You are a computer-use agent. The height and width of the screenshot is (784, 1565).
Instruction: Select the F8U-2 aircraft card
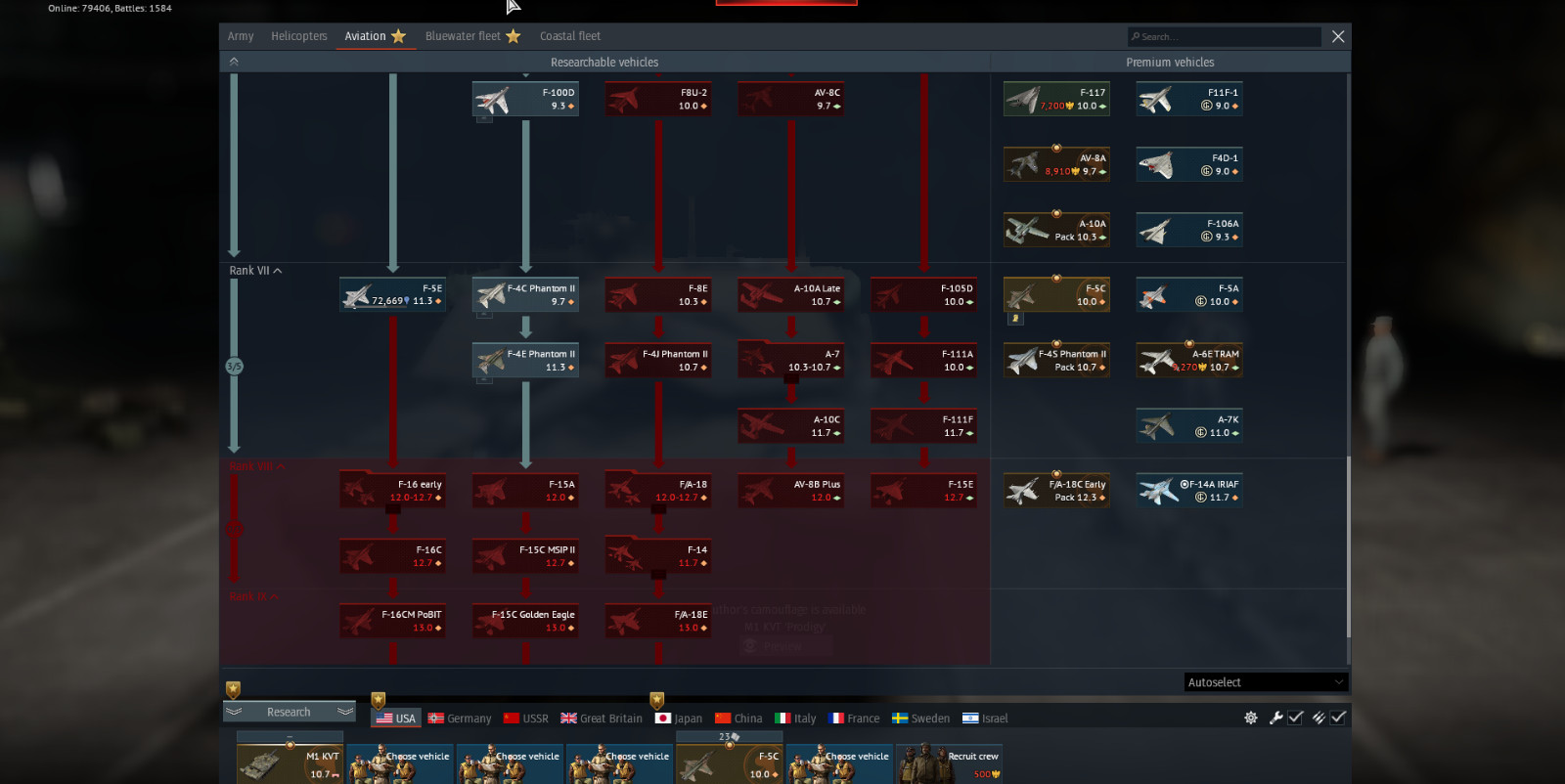(658, 99)
